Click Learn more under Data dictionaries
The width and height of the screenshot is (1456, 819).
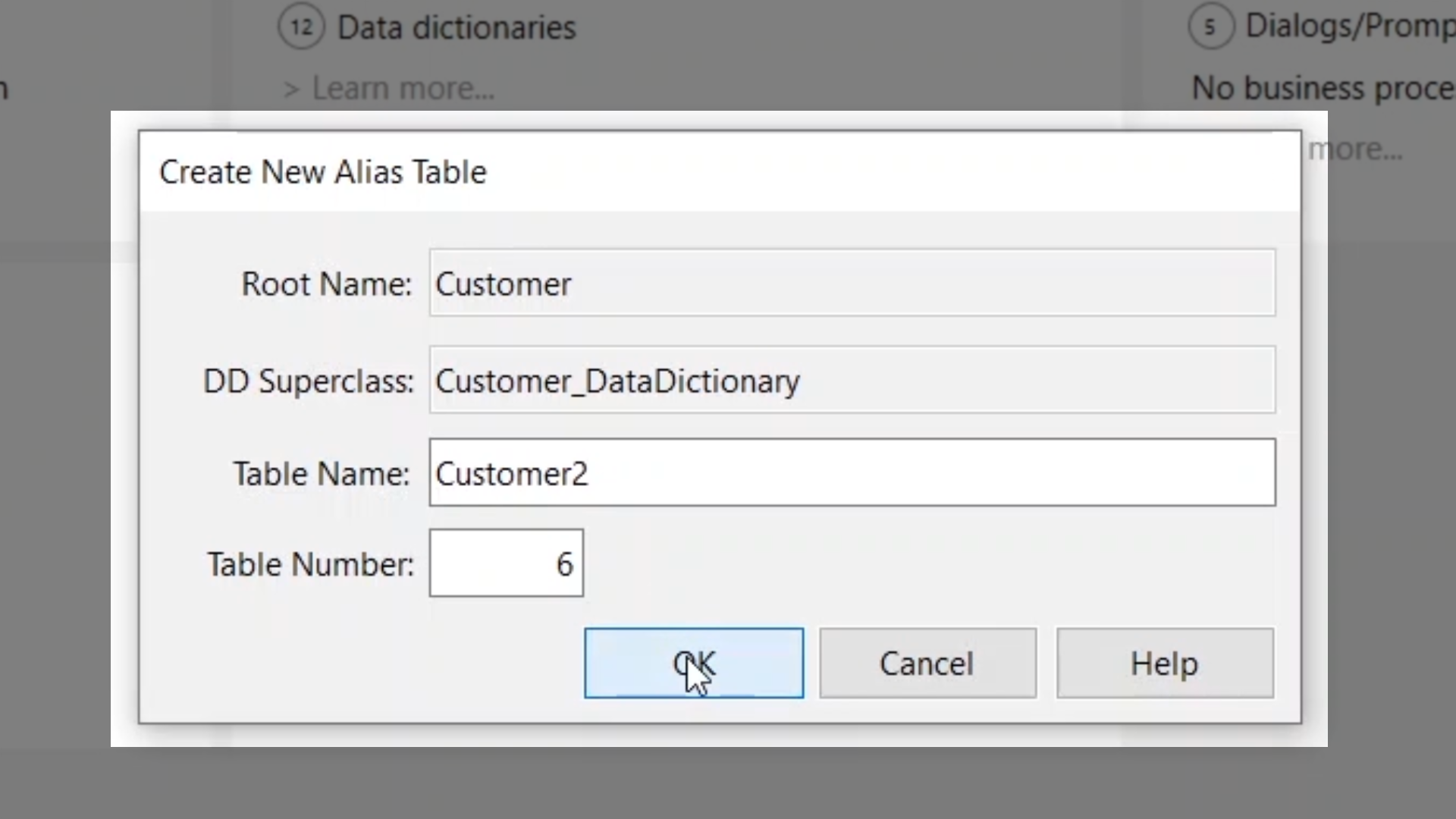tap(403, 89)
